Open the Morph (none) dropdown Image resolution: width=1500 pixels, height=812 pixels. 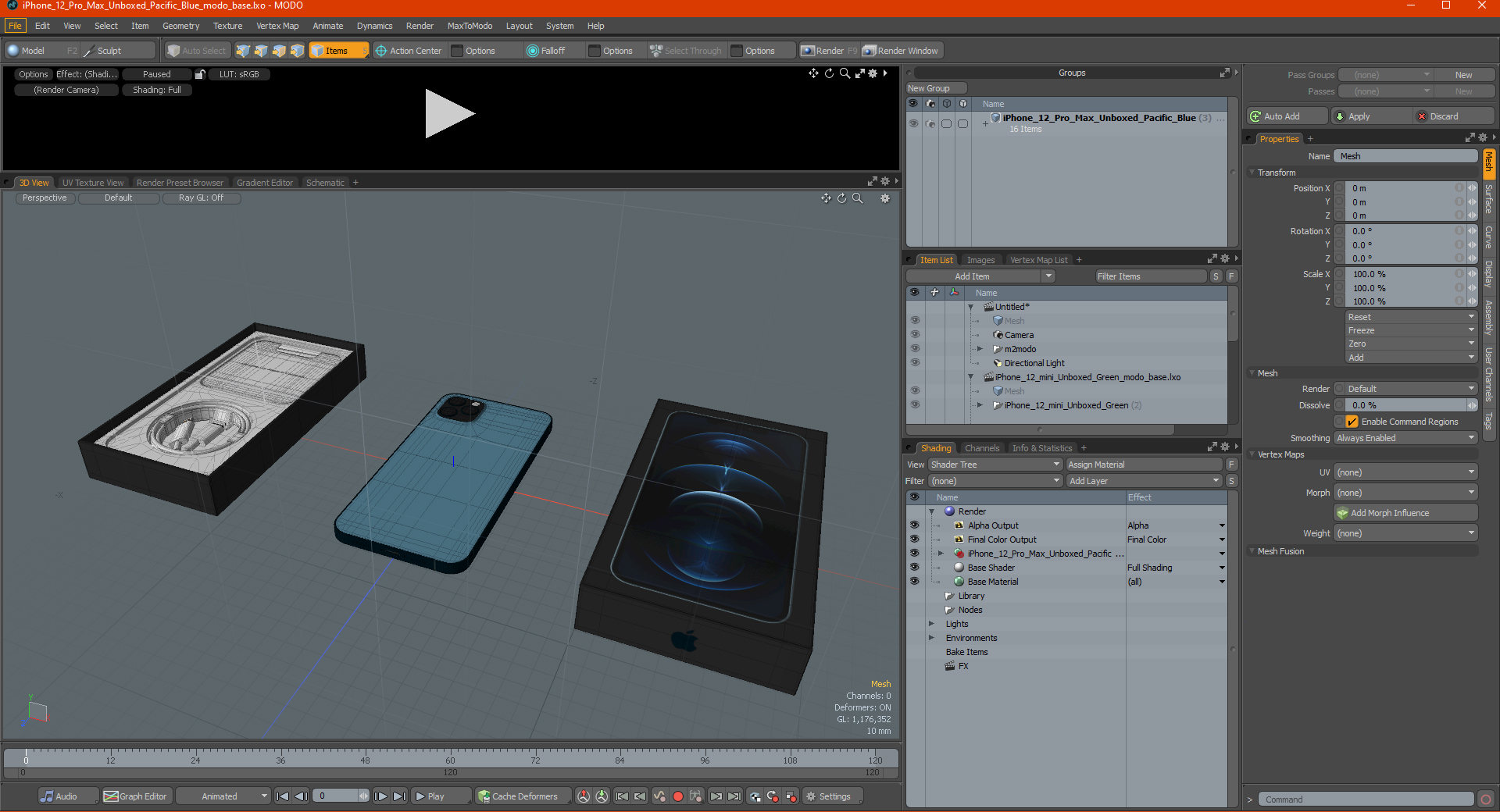point(1405,493)
